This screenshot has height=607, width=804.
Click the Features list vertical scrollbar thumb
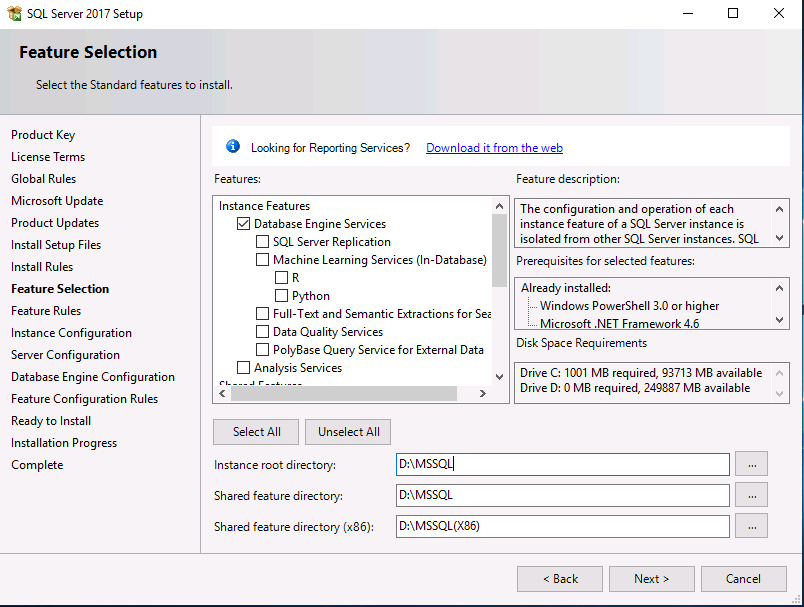point(499,250)
